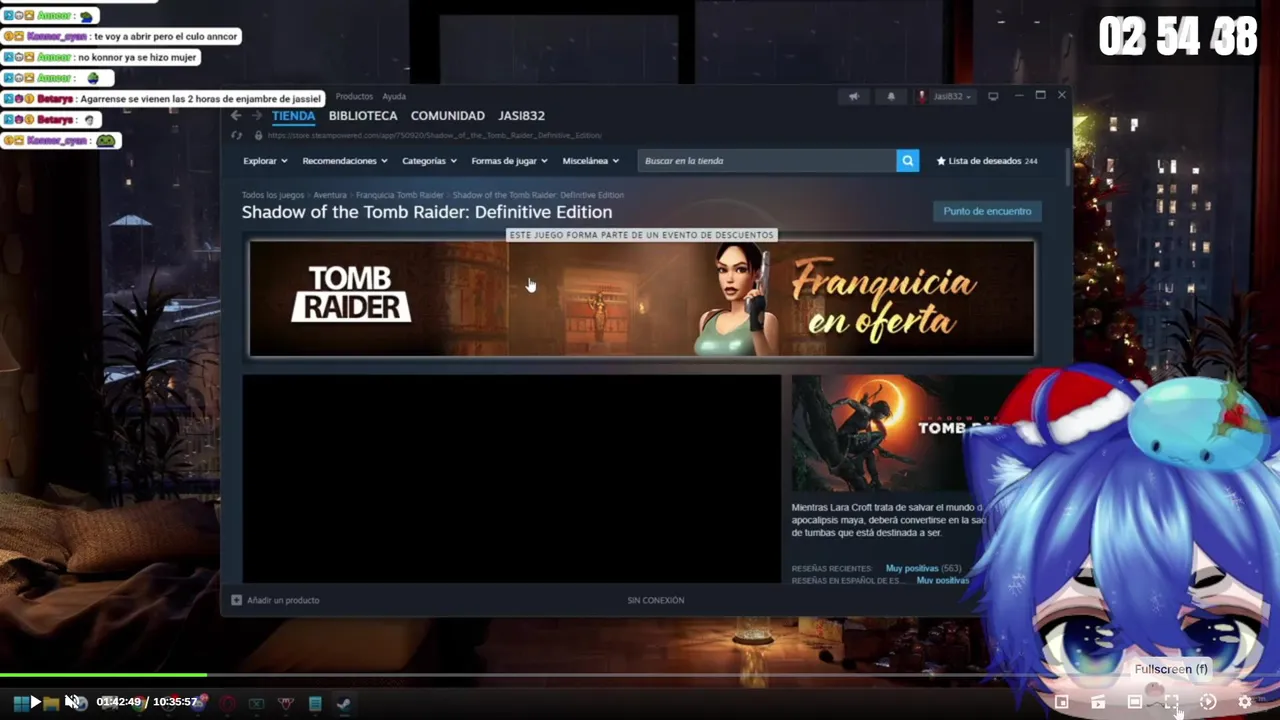The height and width of the screenshot is (720, 1280).
Task: Open the Windows Start button
Action: pos(20,703)
